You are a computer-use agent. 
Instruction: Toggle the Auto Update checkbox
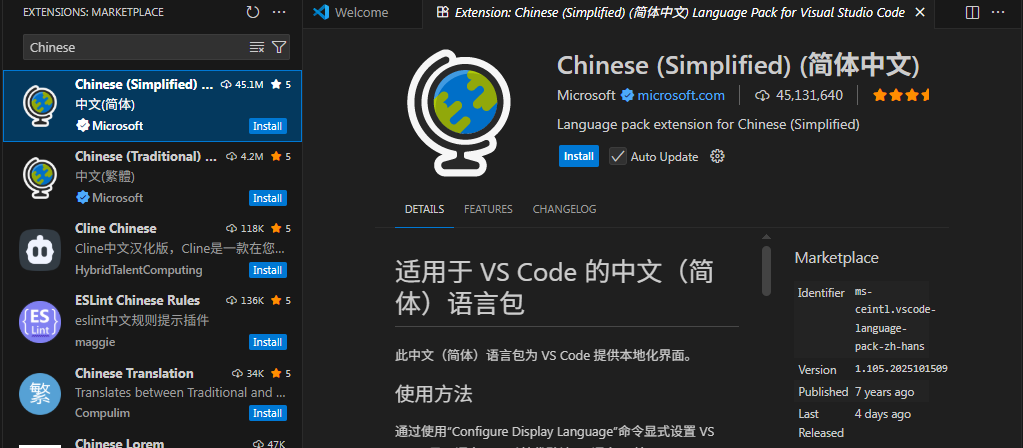[618, 157]
